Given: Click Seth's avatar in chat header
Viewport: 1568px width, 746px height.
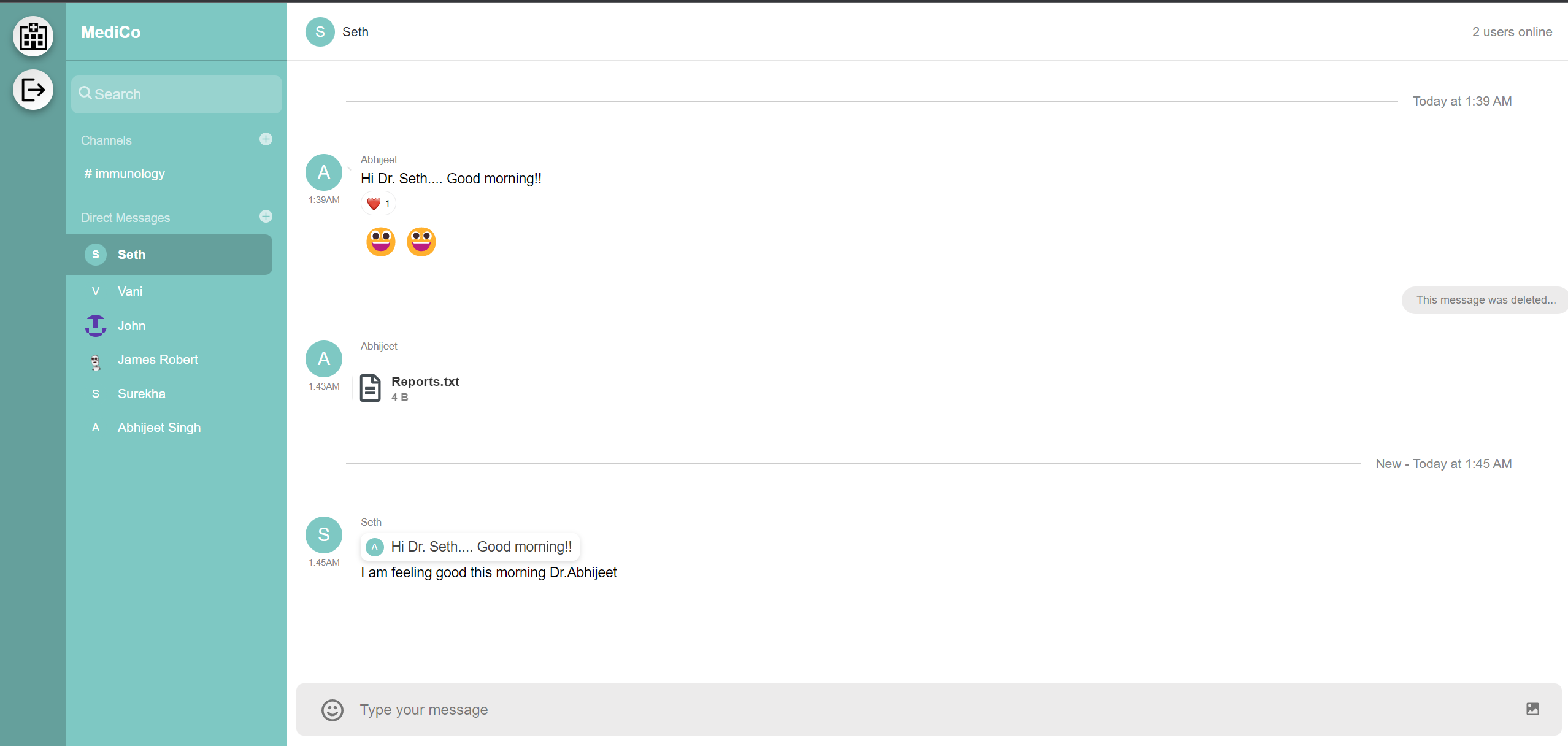Looking at the screenshot, I should tap(320, 32).
